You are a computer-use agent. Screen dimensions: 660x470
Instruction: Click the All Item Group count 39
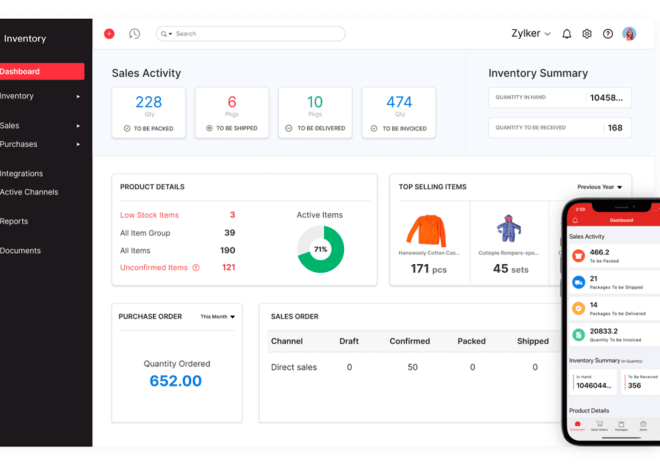[229, 233]
